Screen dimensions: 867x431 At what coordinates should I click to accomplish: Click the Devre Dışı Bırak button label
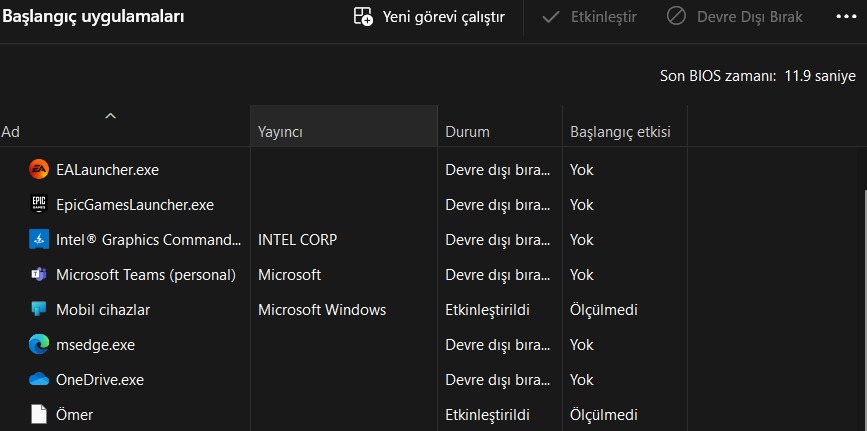pos(749,17)
